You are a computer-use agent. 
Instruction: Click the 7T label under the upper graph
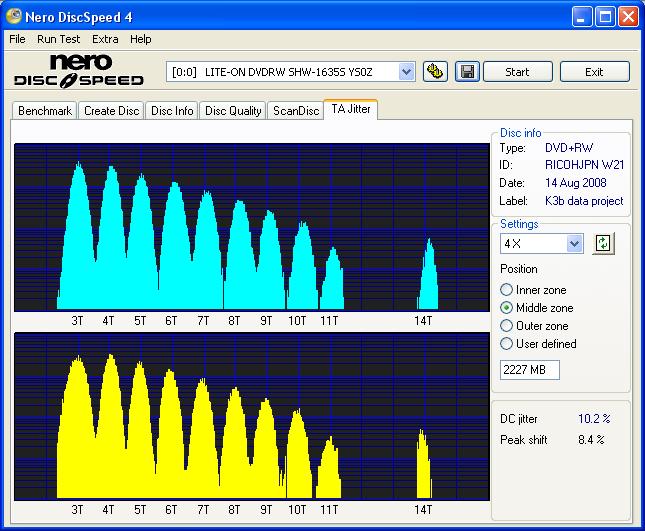pyautogui.click(x=203, y=321)
